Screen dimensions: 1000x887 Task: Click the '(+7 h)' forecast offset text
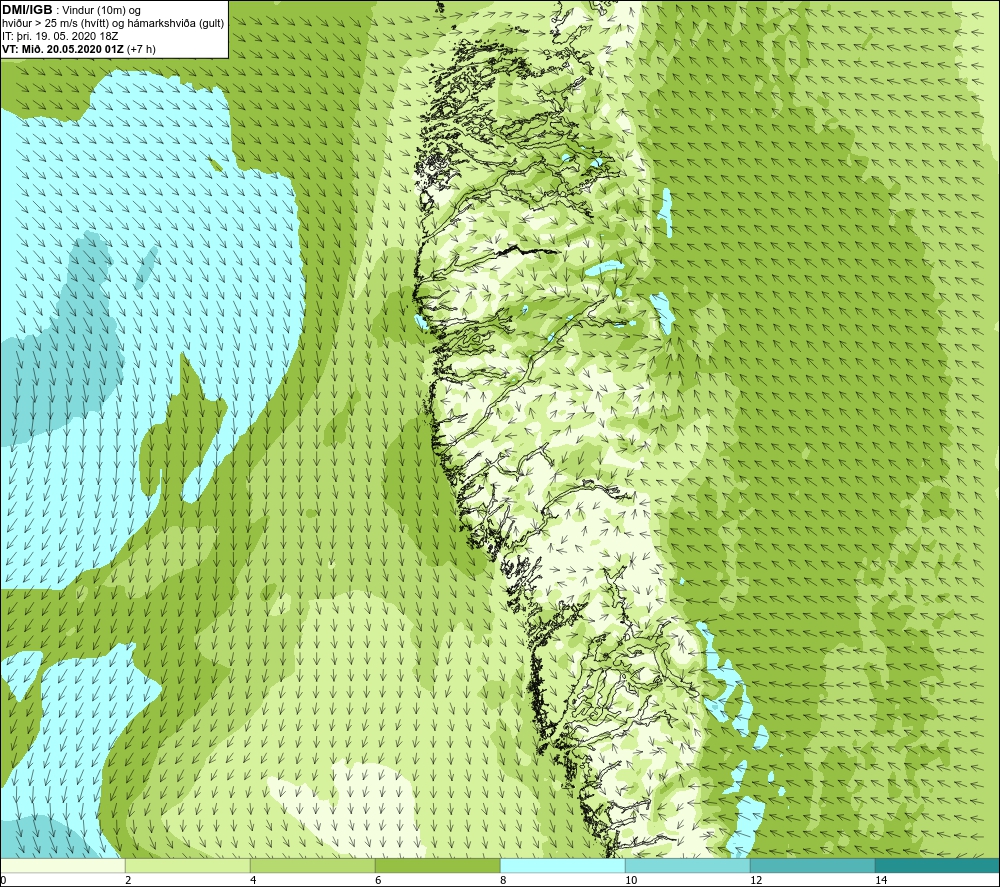tap(142, 49)
